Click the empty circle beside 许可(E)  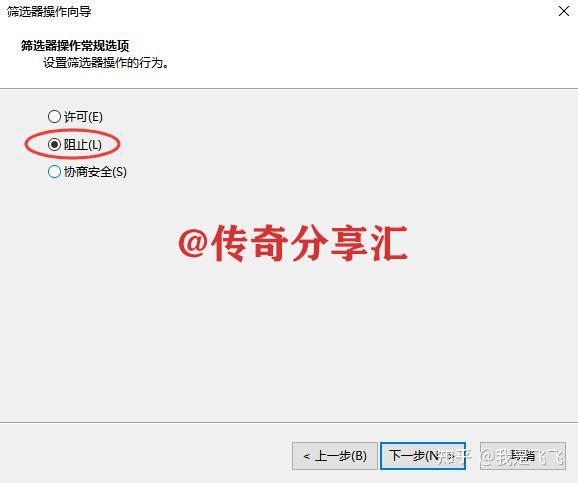pyautogui.click(x=54, y=117)
